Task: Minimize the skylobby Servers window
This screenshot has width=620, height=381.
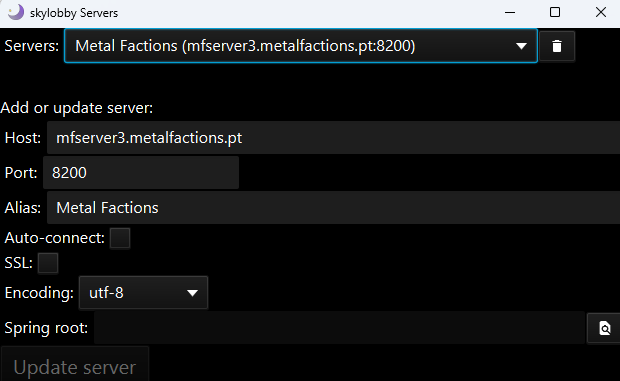Action: pyautogui.click(x=510, y=13)
